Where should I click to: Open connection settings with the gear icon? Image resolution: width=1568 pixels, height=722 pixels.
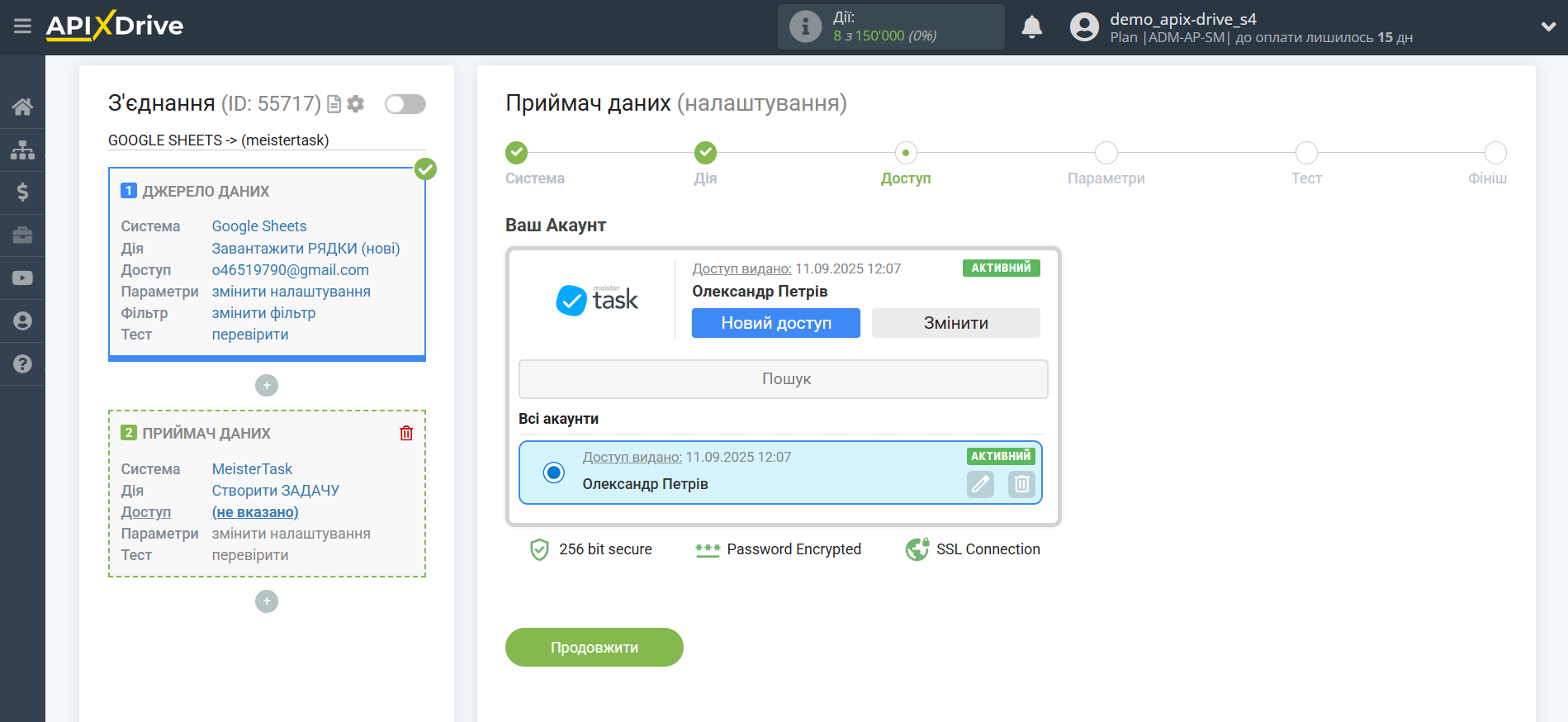[x=356, y=104]
